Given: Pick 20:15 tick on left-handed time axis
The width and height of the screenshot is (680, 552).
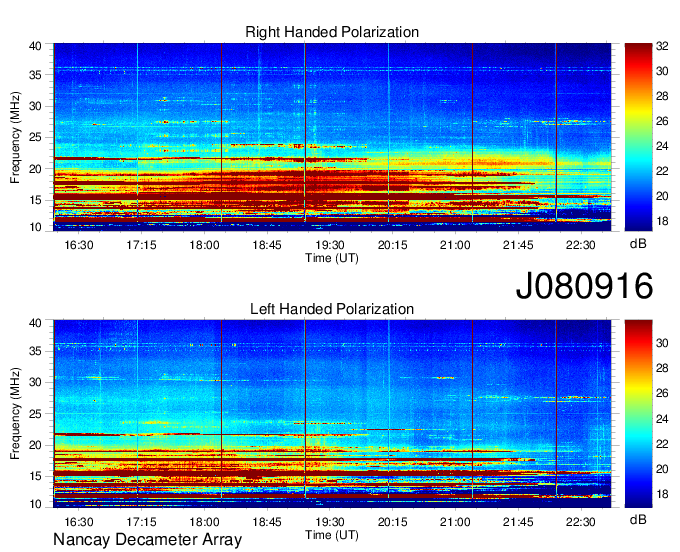Looking at the screenshot, I should (392, 522).
